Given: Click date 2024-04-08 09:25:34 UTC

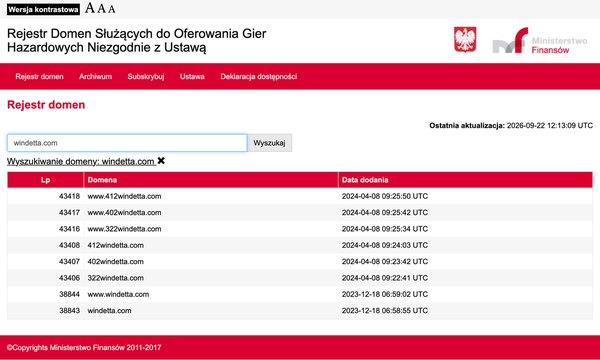Looking at the screenshot, I should point(385,229).
